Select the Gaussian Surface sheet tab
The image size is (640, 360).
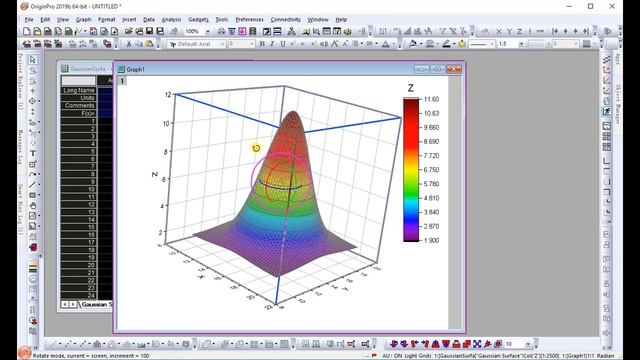pyautogui.click(x=96, y=304)
